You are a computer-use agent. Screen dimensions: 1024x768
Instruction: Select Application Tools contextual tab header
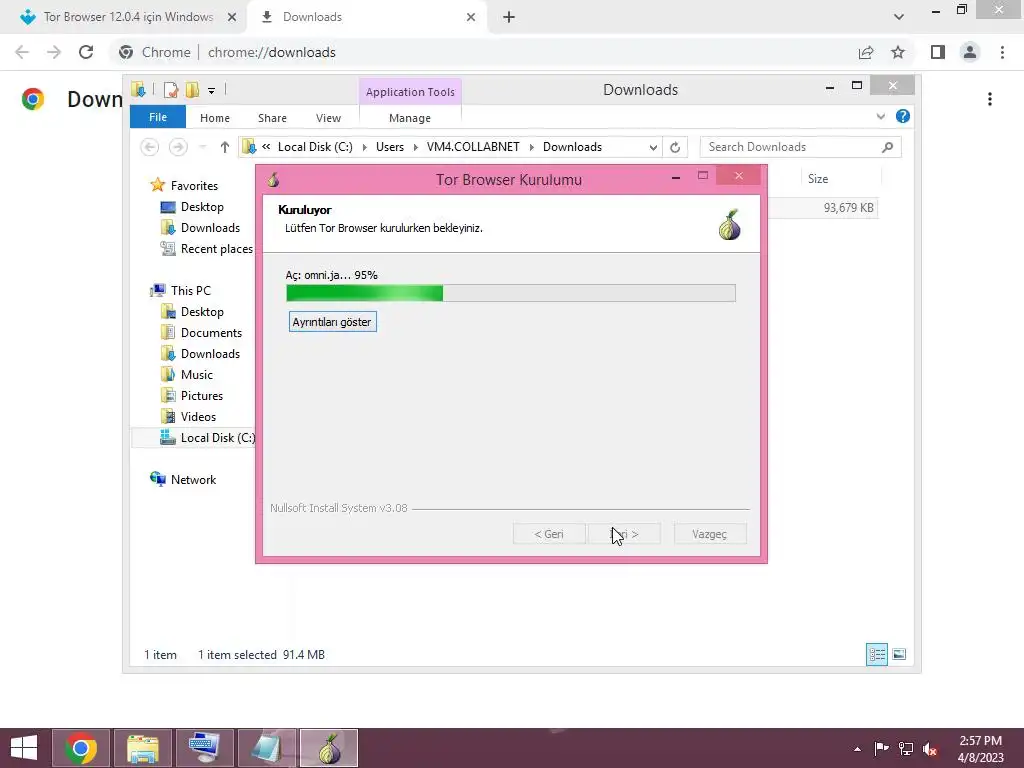coord(410,92)
